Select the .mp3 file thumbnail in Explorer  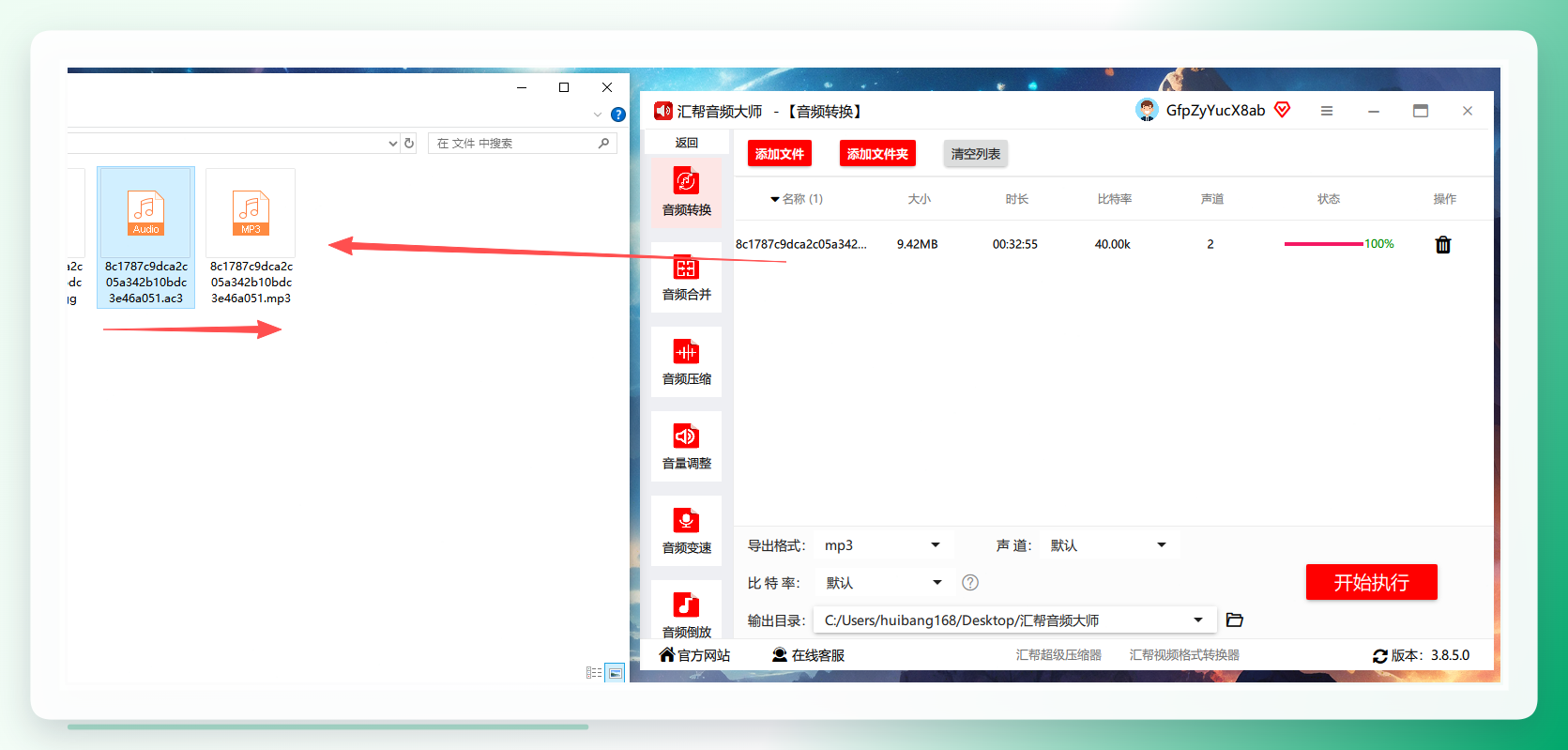click(x=251, y=237)
